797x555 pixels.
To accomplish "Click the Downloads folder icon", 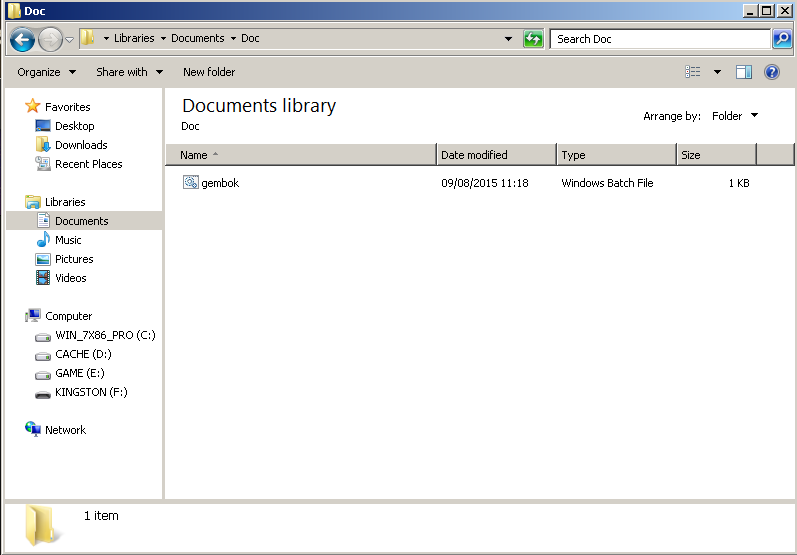I will click(x=43, y=144).
